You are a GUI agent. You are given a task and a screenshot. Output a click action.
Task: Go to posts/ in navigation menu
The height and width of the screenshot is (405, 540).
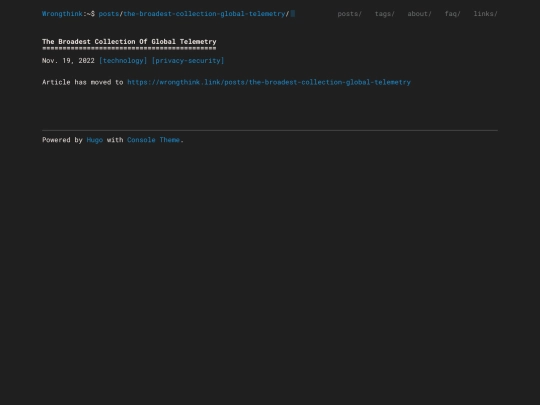coord(350,14)
